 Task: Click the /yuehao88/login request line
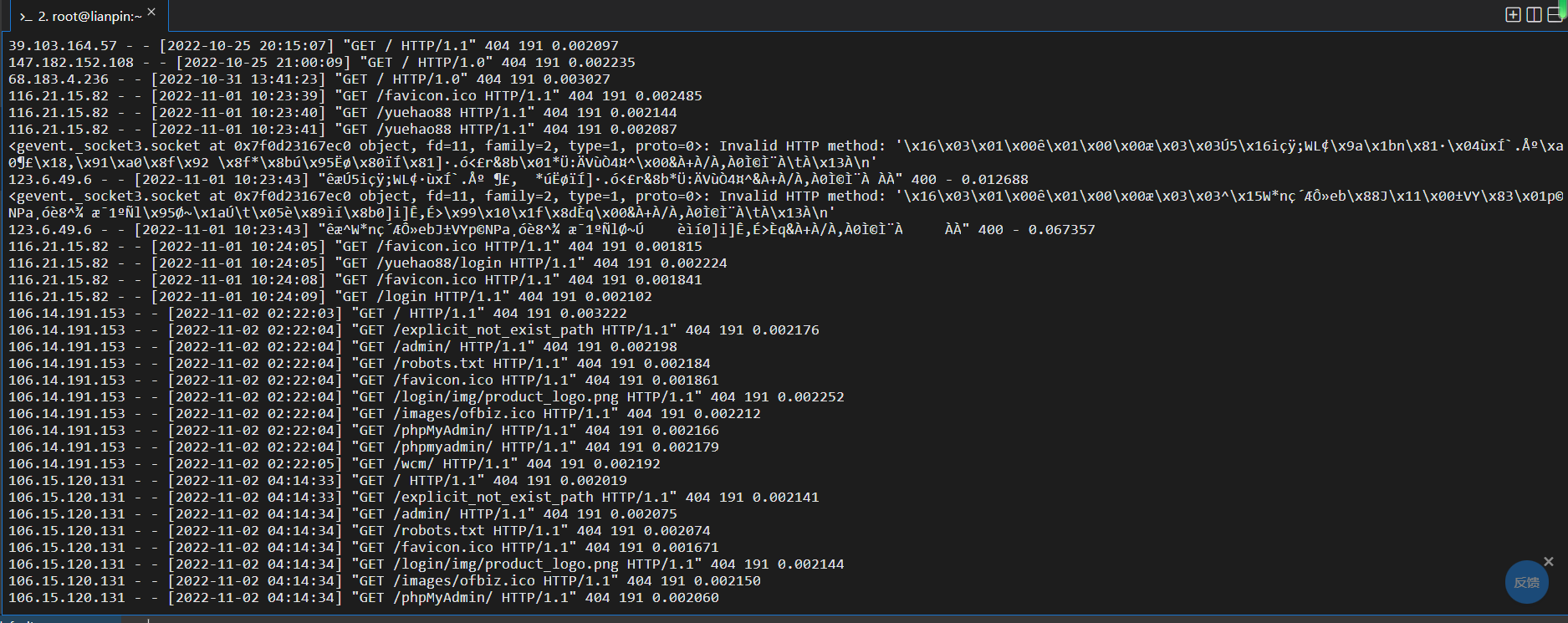(x=368, y=263)
